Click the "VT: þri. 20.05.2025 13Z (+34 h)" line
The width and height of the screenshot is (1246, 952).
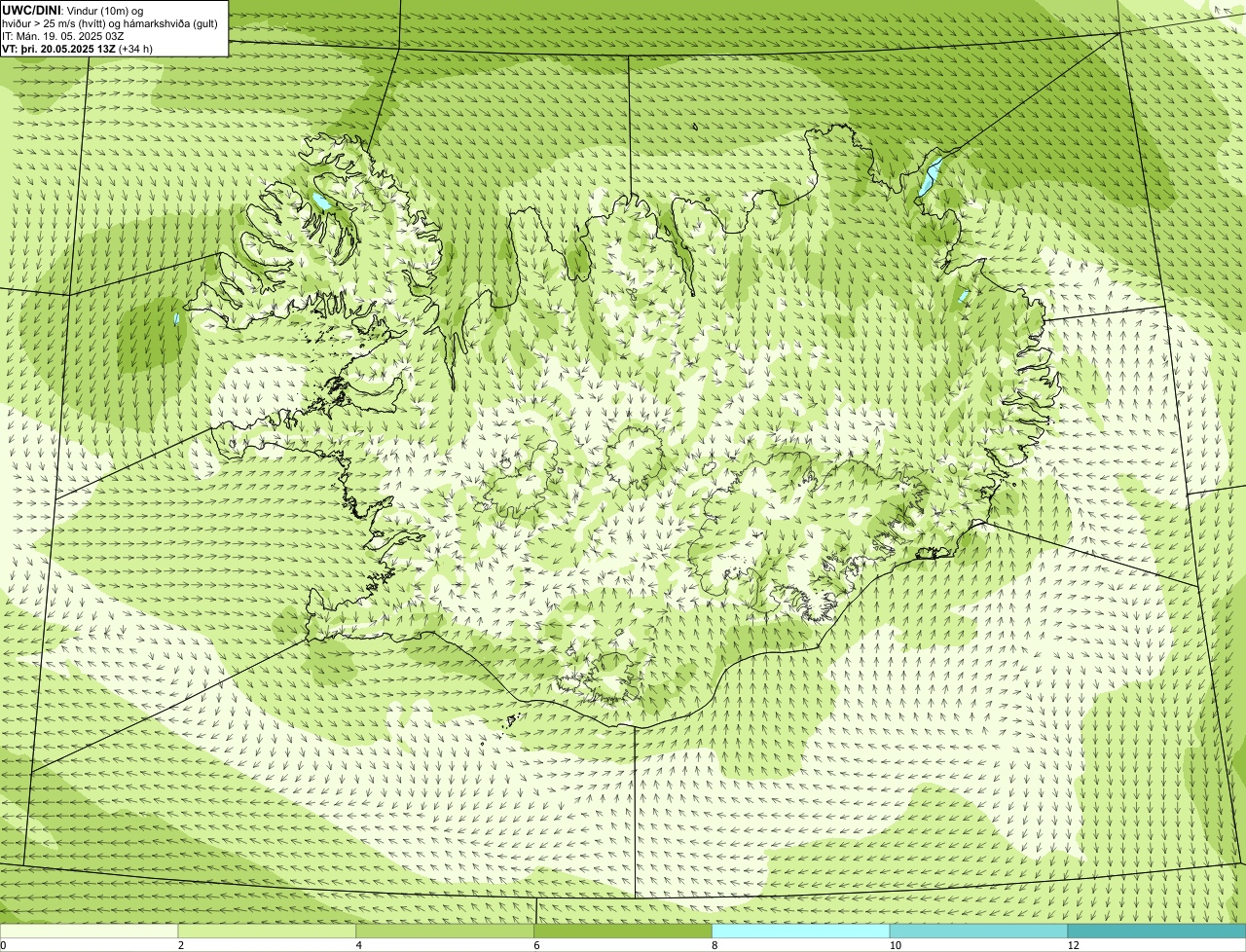coord(78,49)
